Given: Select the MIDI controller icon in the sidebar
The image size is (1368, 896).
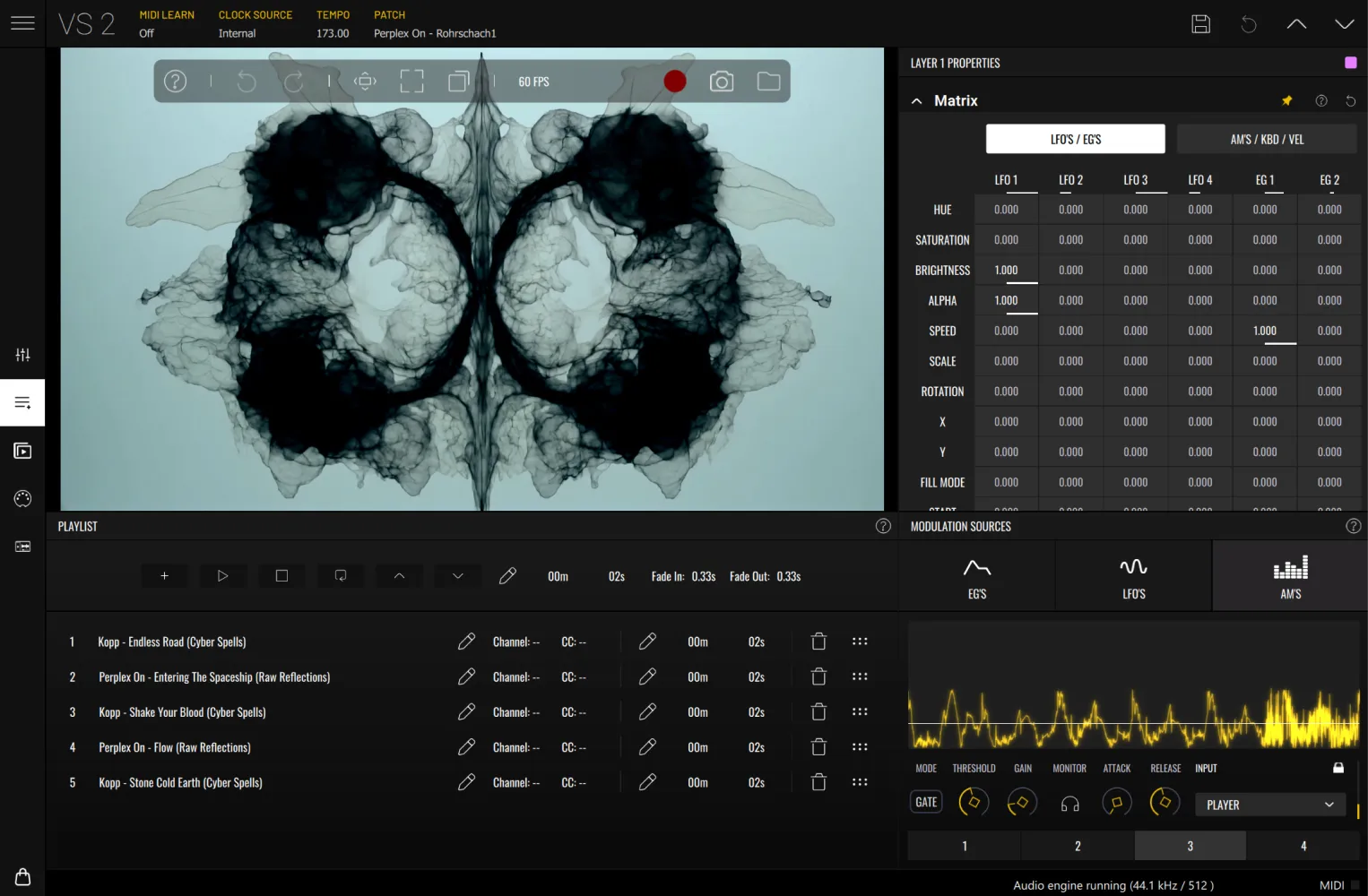Looking at the screenshot, I should [x=22, y=498].
